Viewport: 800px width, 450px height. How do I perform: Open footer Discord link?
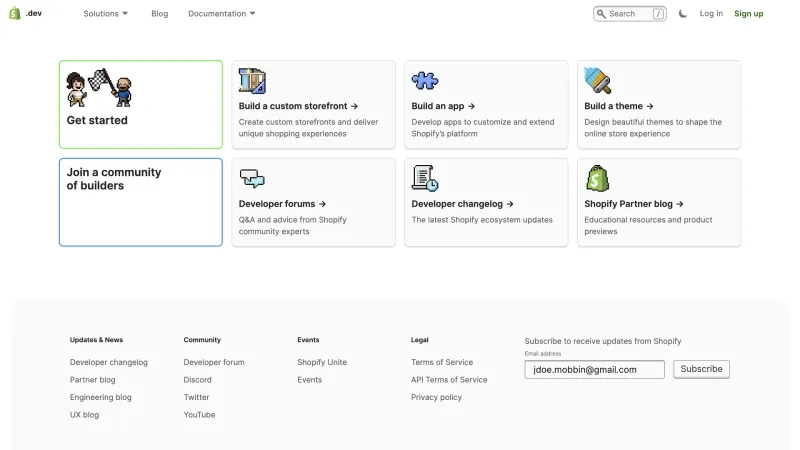click(x=197, y=380)
